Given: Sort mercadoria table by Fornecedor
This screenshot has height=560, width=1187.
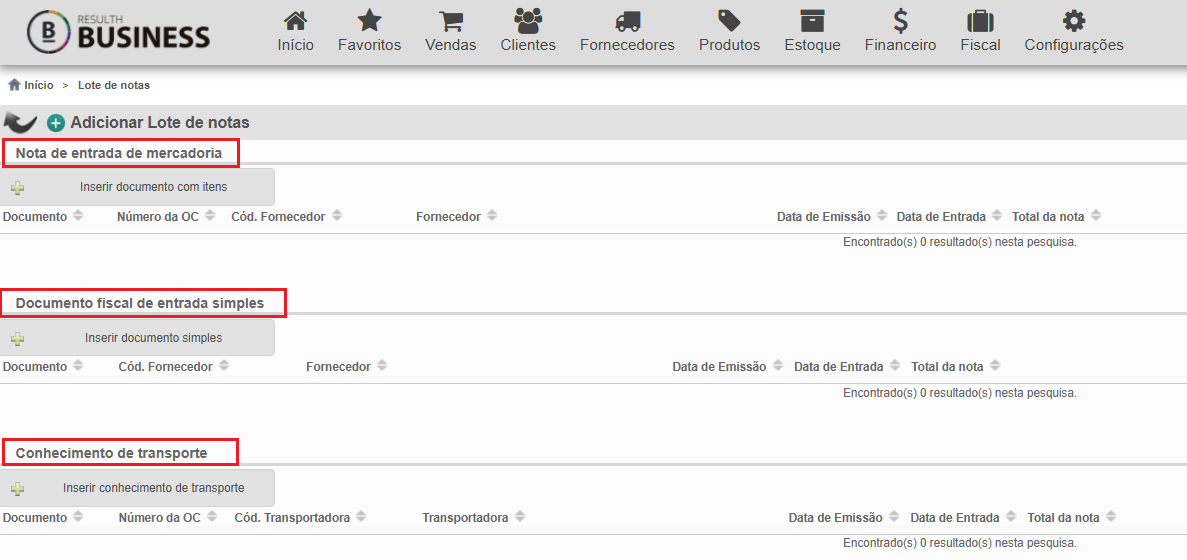Looking at the screenshot, I should pos(456,216).
